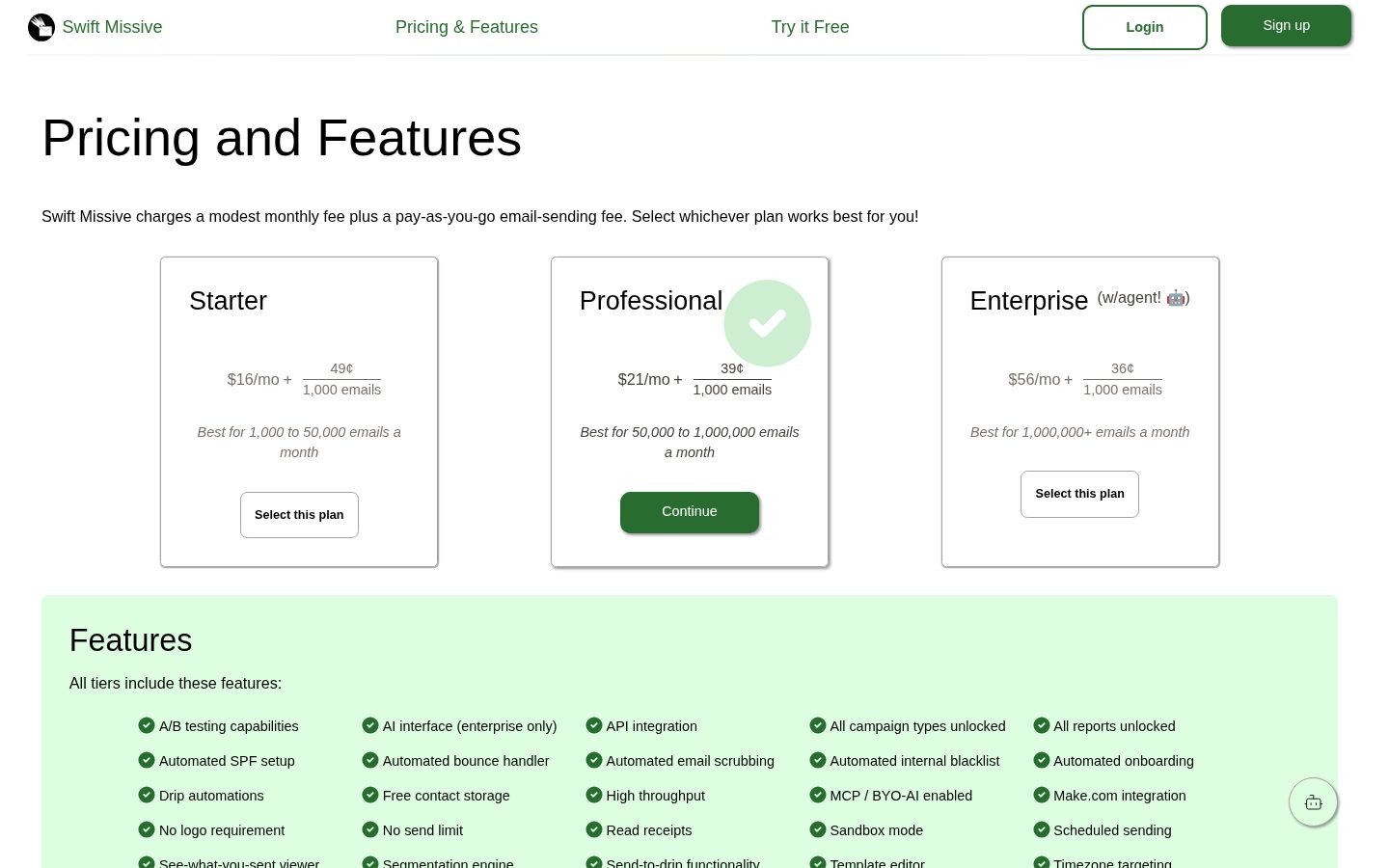Click check icon beside Make.com integration
This screenshot has width=1389, height=868.
1042,795
